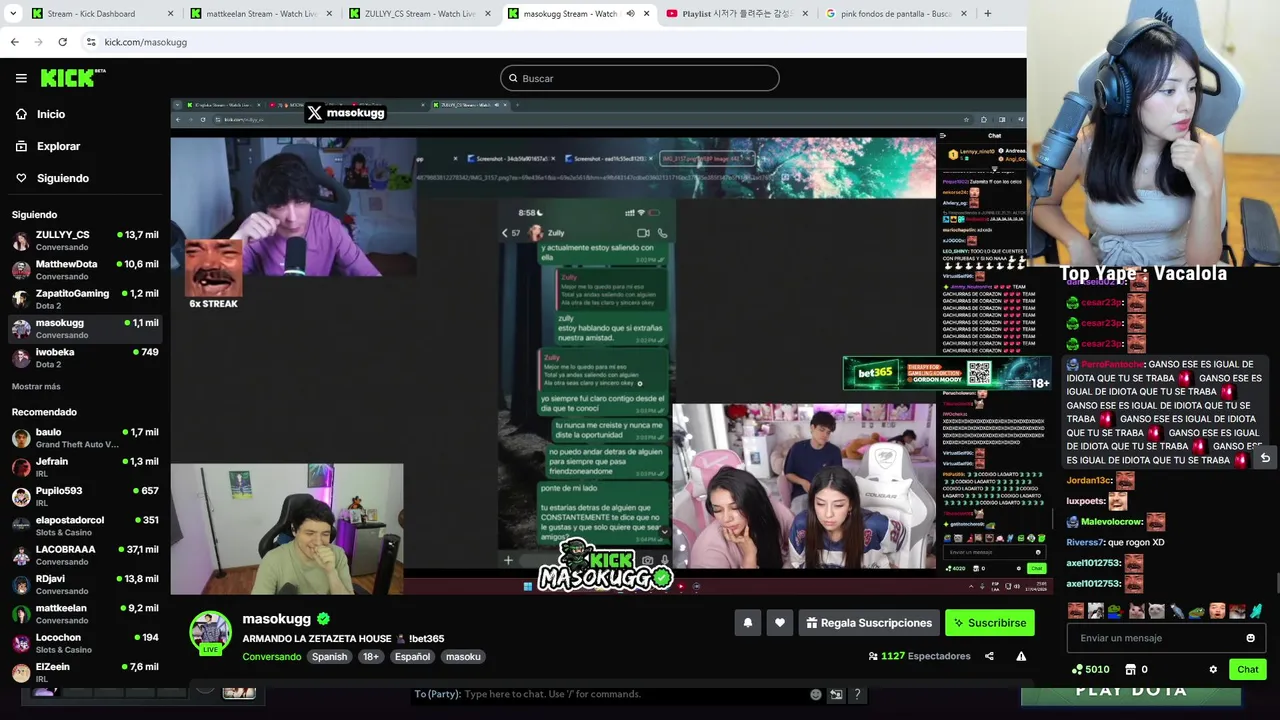Open ElZeein recommended channel
The width and height of the screenshot is (1280, 720).
85,672
